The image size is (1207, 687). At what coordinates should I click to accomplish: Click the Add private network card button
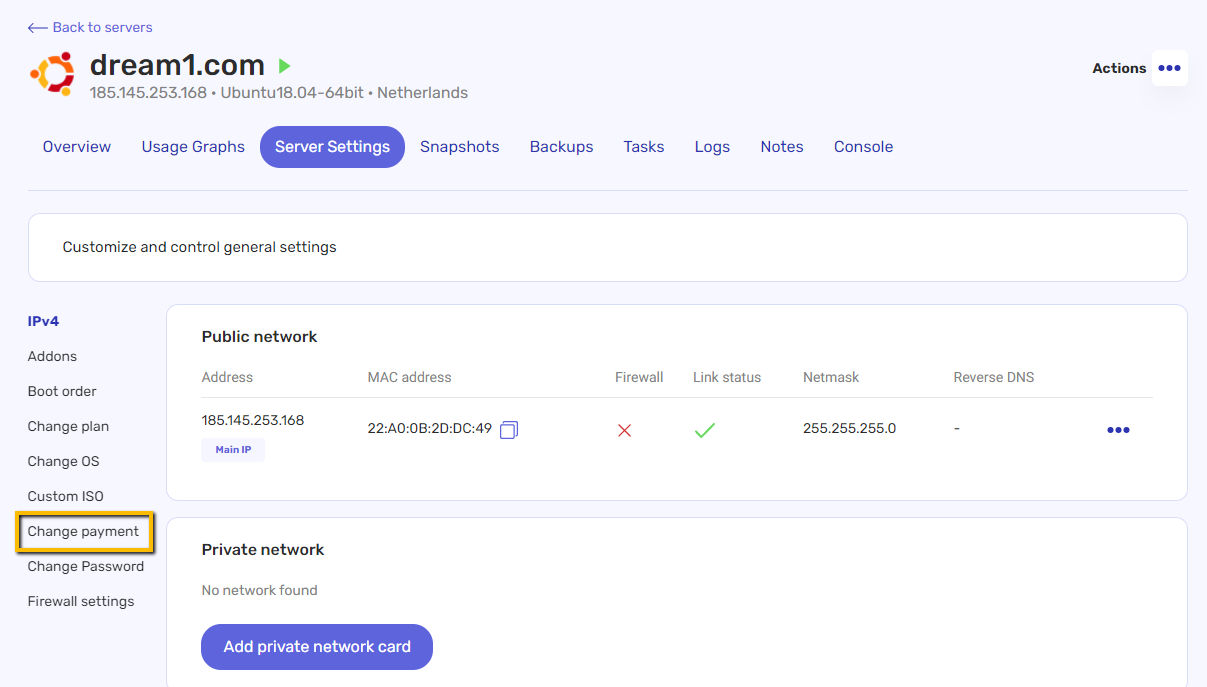[x=317, y=647]
